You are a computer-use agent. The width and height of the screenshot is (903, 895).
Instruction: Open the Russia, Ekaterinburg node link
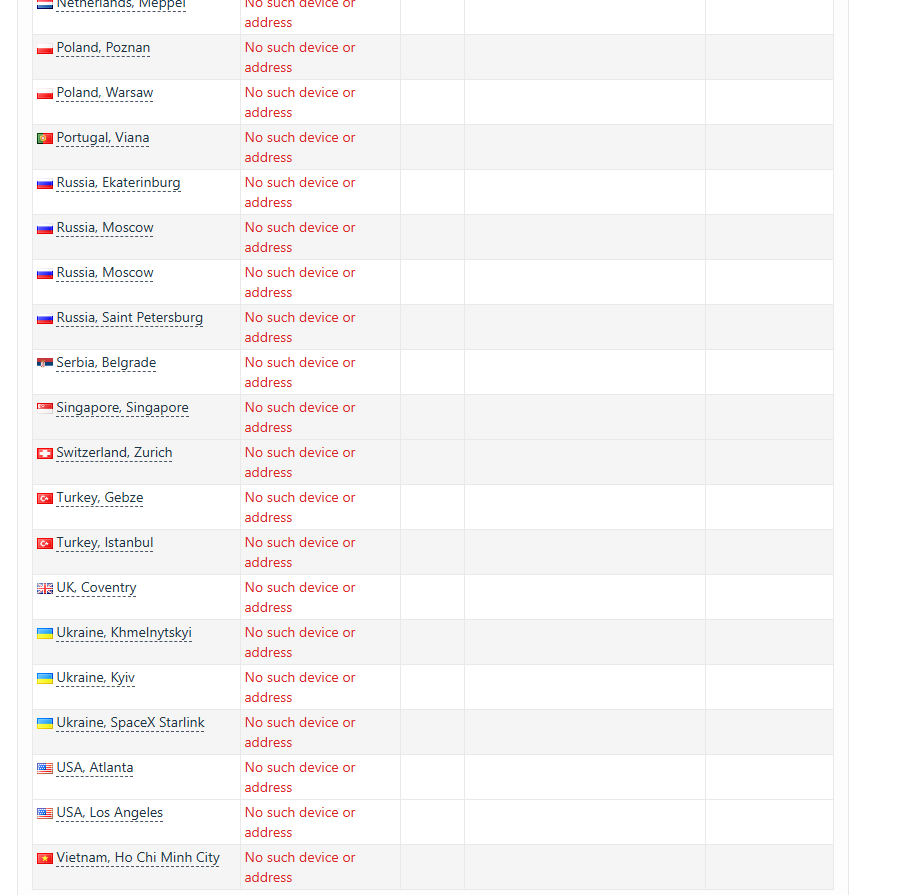click(118, 183)
